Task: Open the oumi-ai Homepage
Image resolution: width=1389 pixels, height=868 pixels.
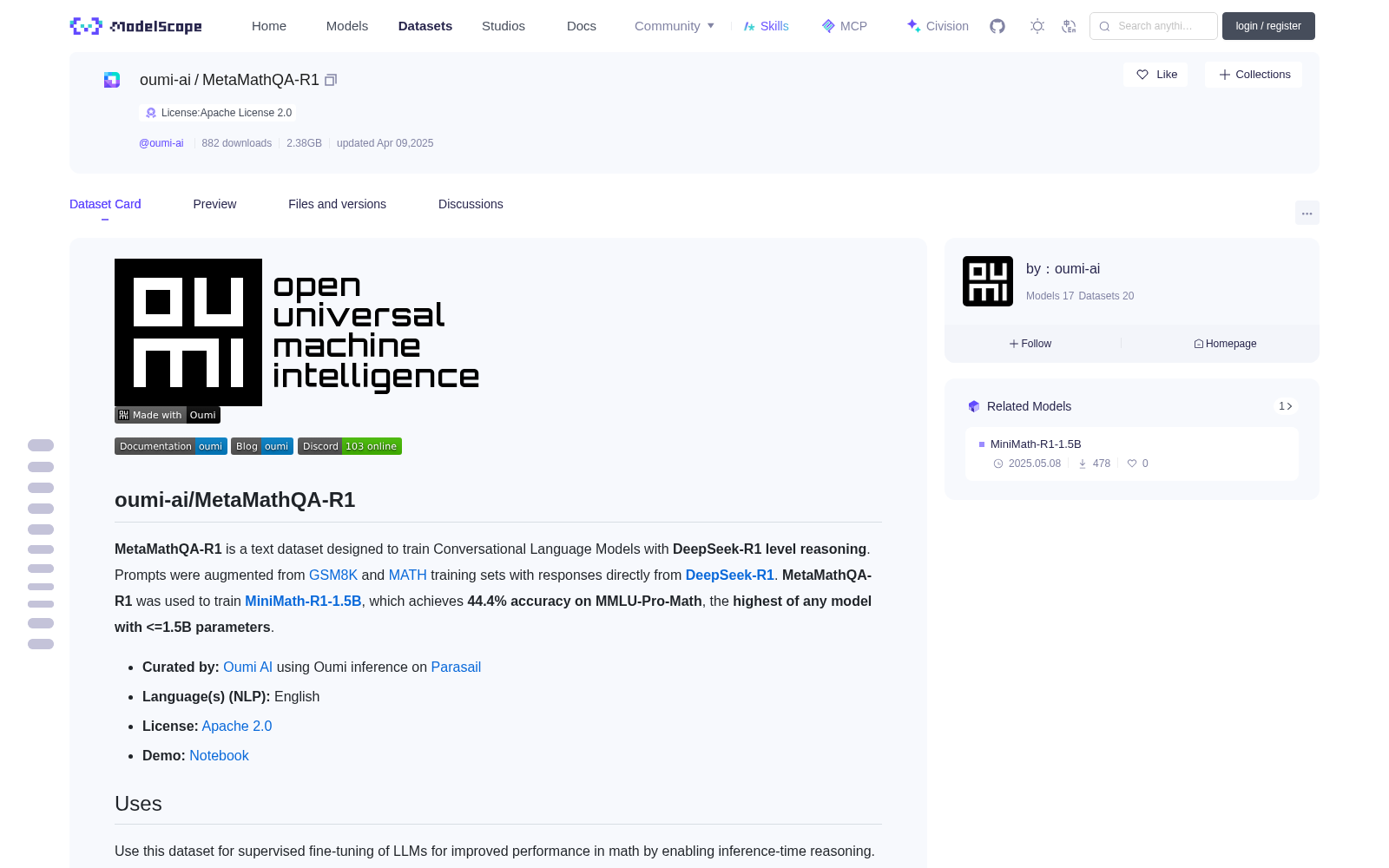Action: (1225, 344)
